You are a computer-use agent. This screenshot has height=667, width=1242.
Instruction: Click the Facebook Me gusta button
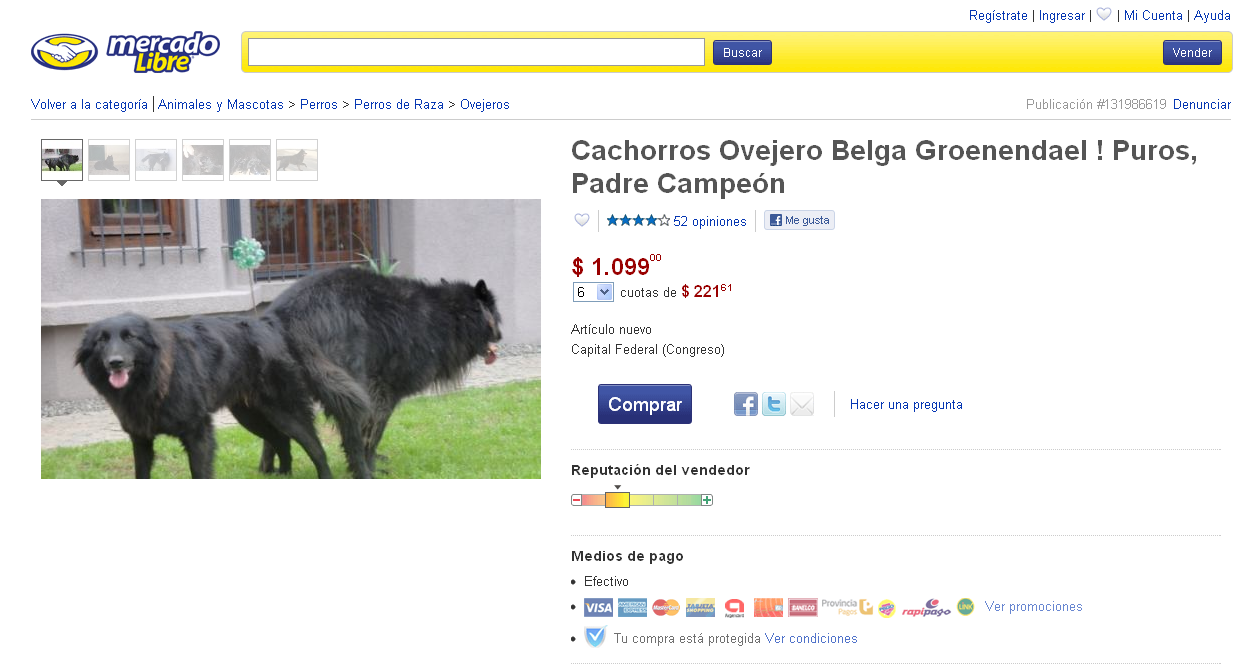click(799, 220)
